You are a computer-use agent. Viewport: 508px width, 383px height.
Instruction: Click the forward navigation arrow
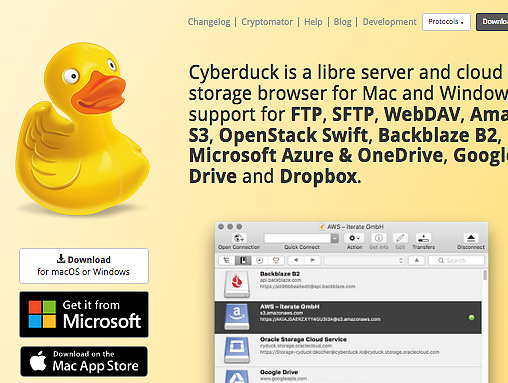(x=312, y=260)
